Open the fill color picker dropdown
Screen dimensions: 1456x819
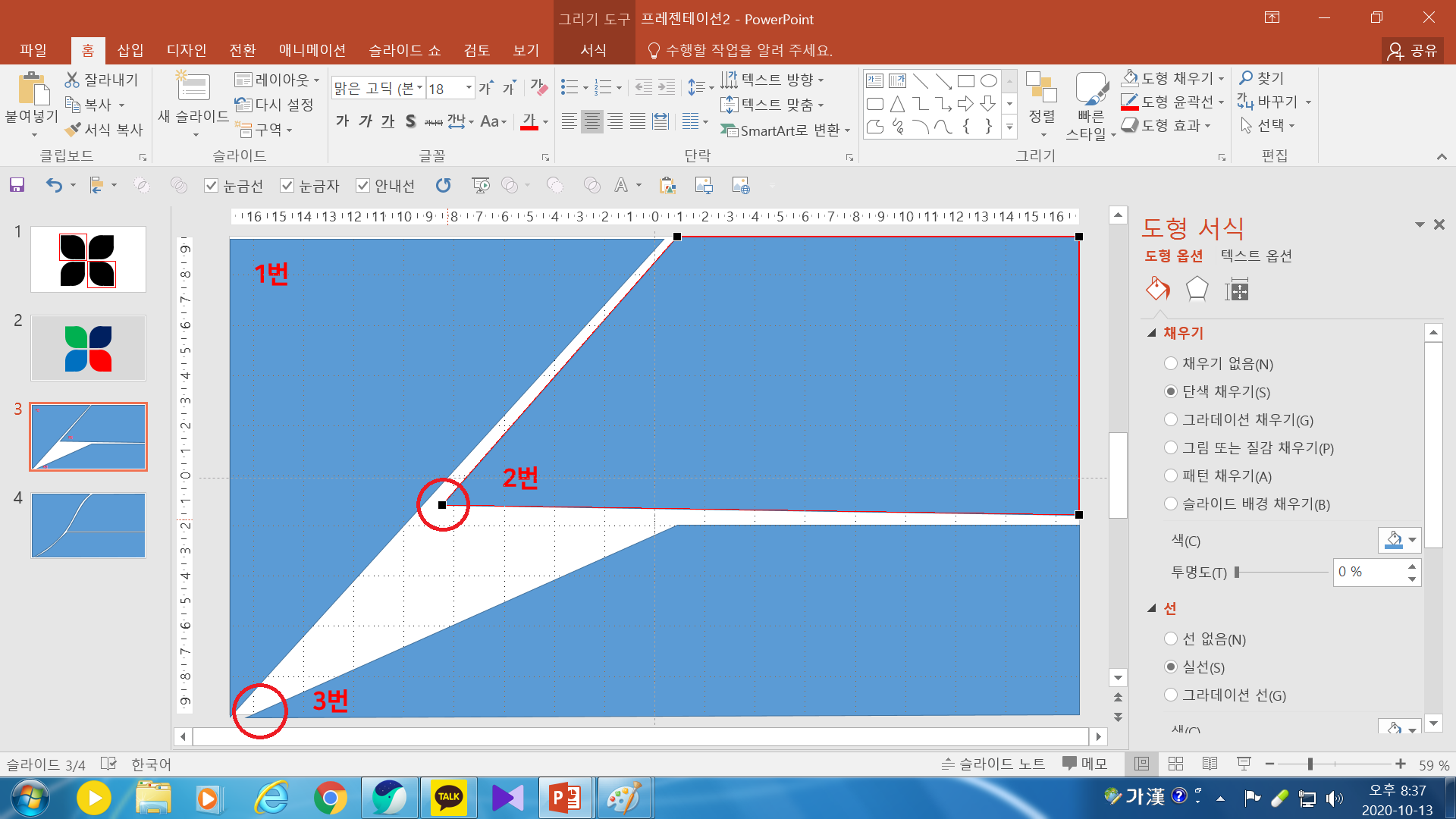[1412, 540]
